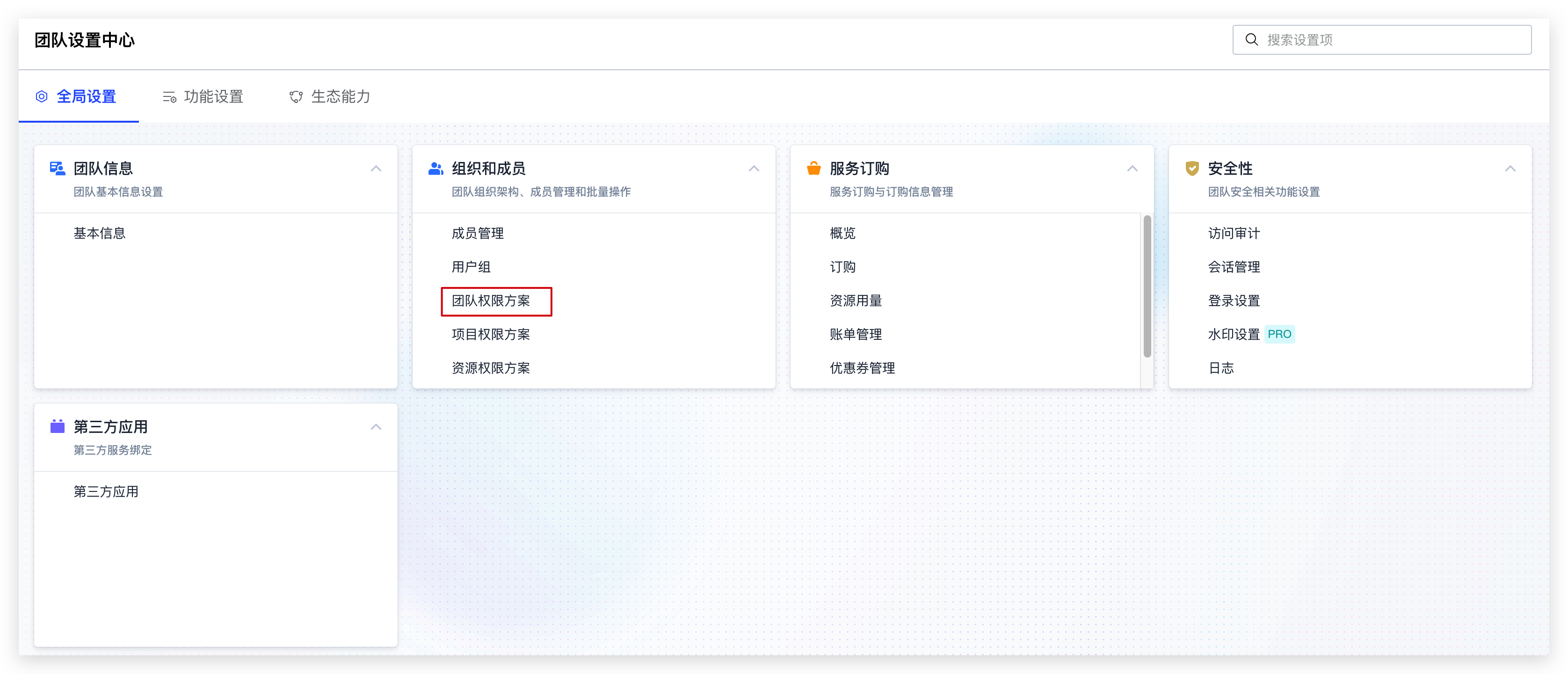Click the 服务订购与订购信息管理 description

[891, 192]
